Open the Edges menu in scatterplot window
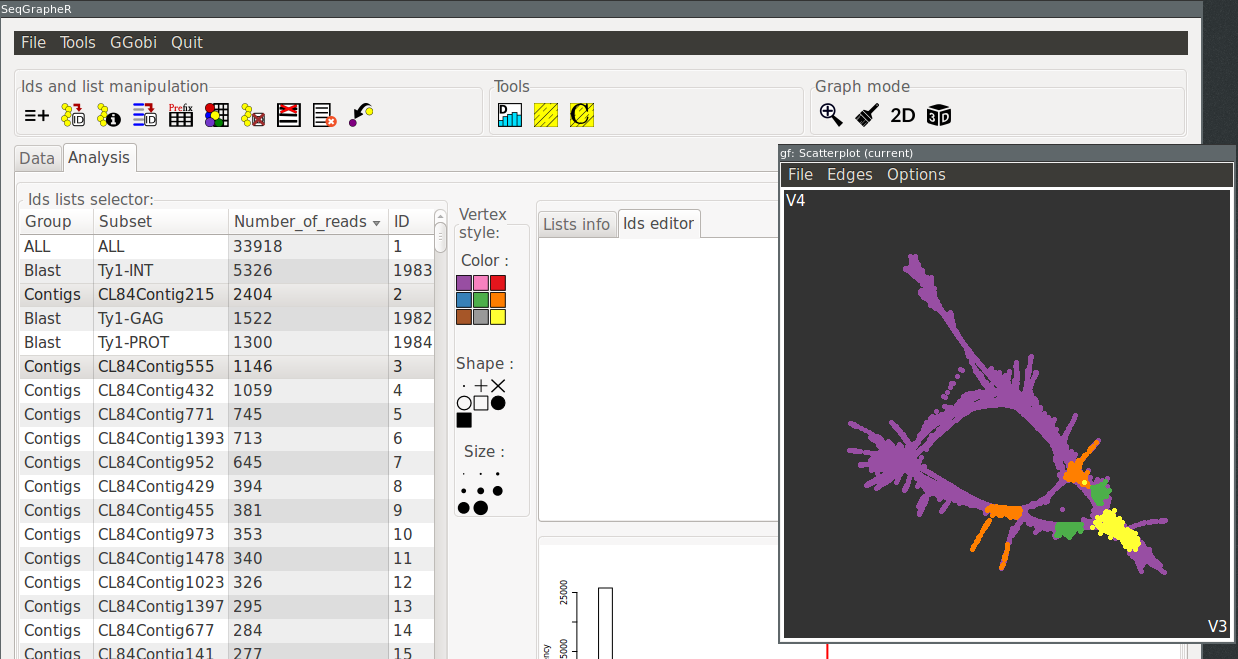 pos(849,174)
